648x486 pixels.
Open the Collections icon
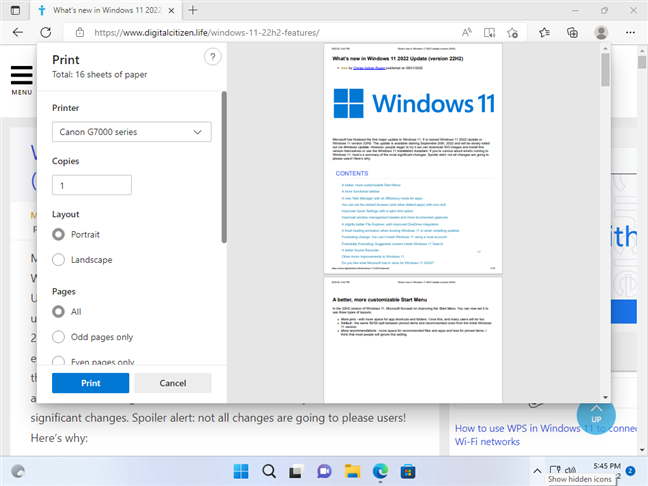click(x=572, y=32)
